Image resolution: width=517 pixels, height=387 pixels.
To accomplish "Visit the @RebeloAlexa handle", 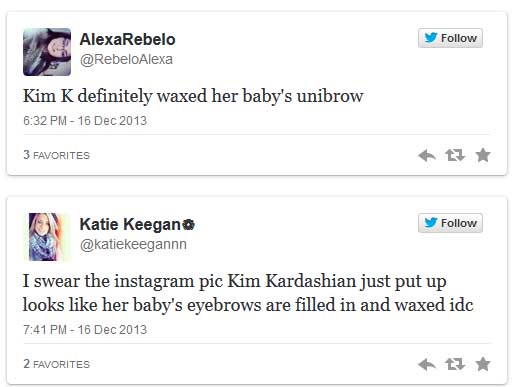I will 126,59.
